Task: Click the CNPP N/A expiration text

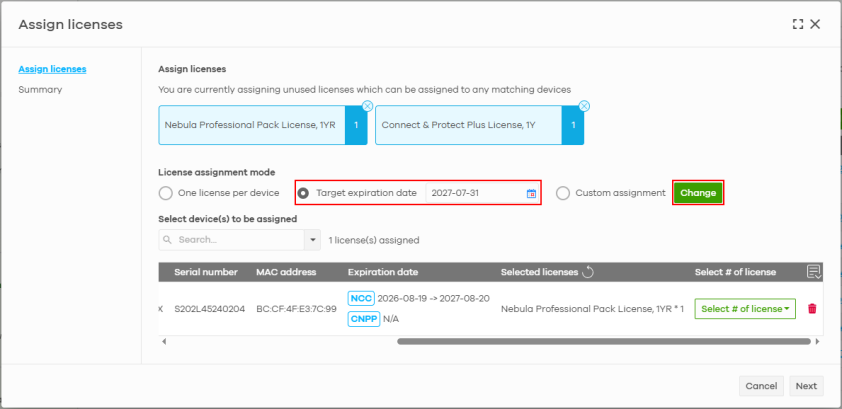Action: point(391,319)
